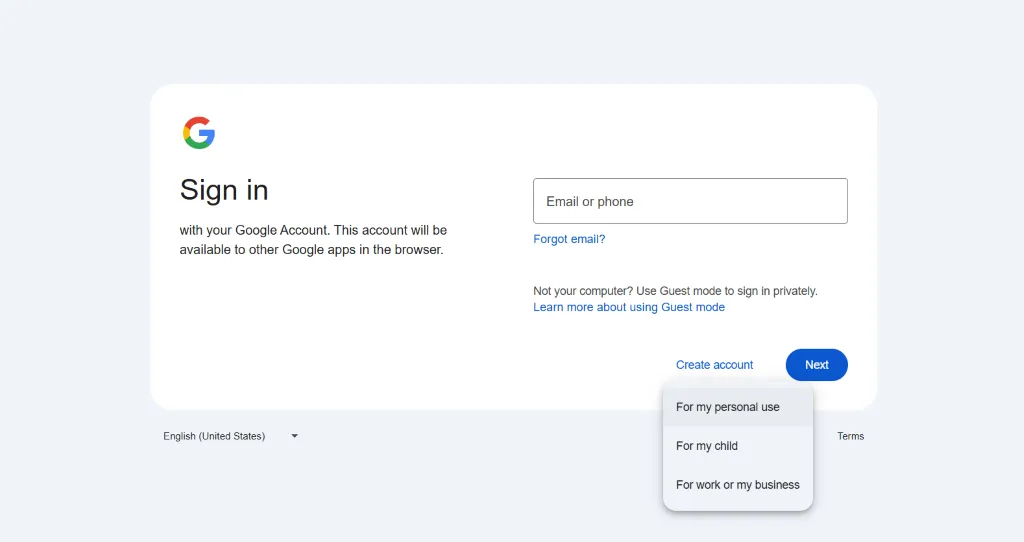Click the 'English (United States)' text label
The width and height of the screenshot is (1024, 542).
(214, 436)
